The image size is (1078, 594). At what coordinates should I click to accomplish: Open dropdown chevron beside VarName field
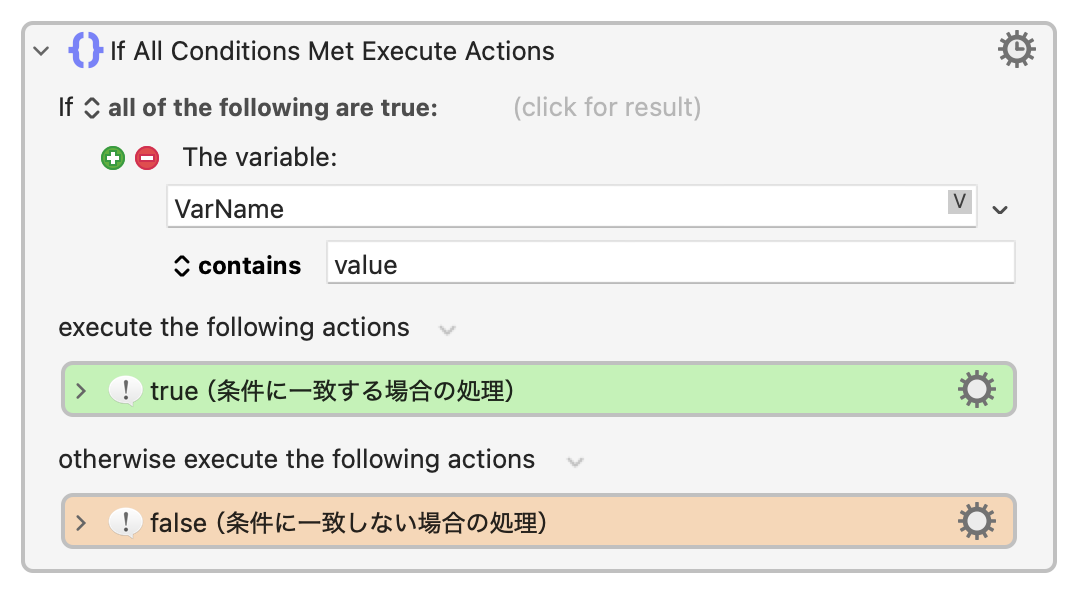coord(999,209)
